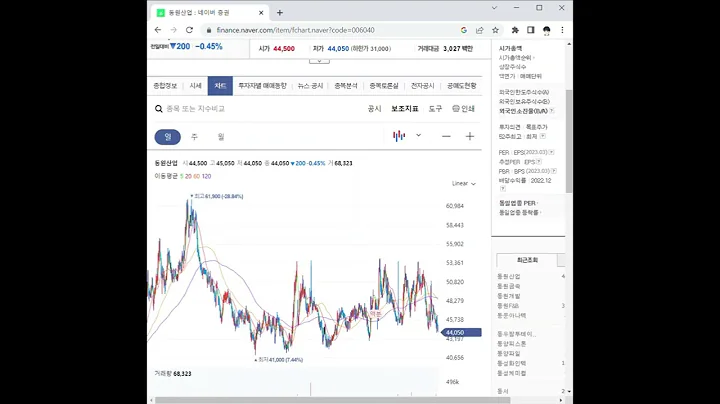
Task: Open the 뉴스·공시 tab
Action: coord(310,86)
